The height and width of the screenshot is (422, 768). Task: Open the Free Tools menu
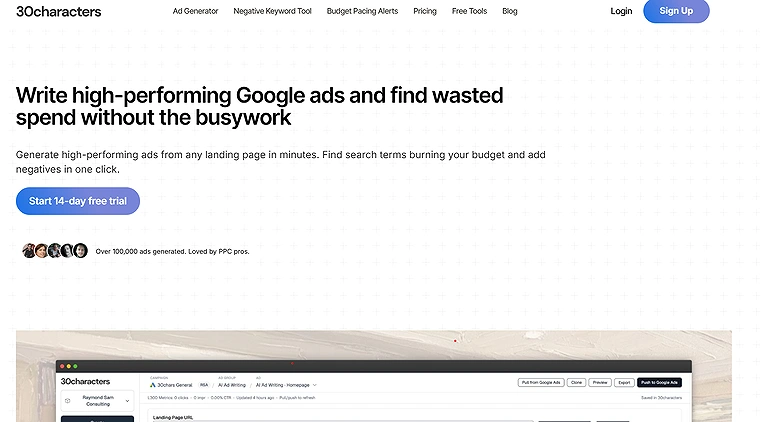tap(469, 11)
